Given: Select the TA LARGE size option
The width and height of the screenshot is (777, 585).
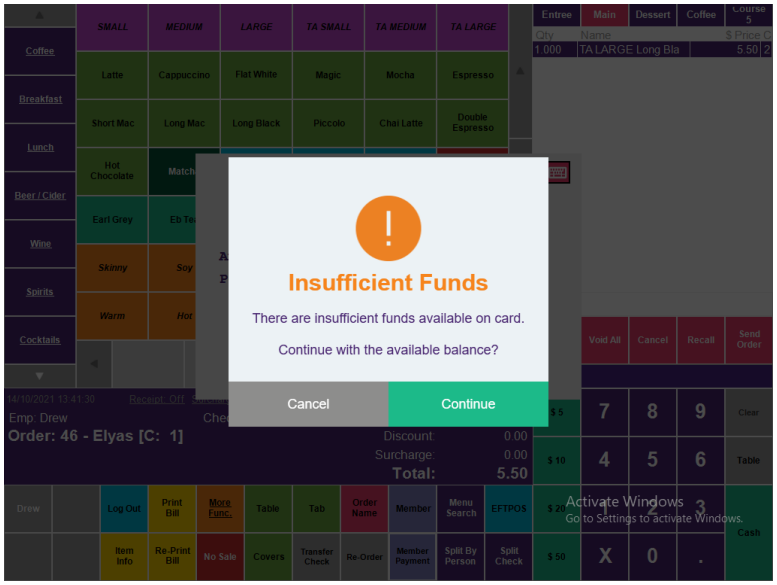Looking at the screenshot, I should click(x=472, y=27).
